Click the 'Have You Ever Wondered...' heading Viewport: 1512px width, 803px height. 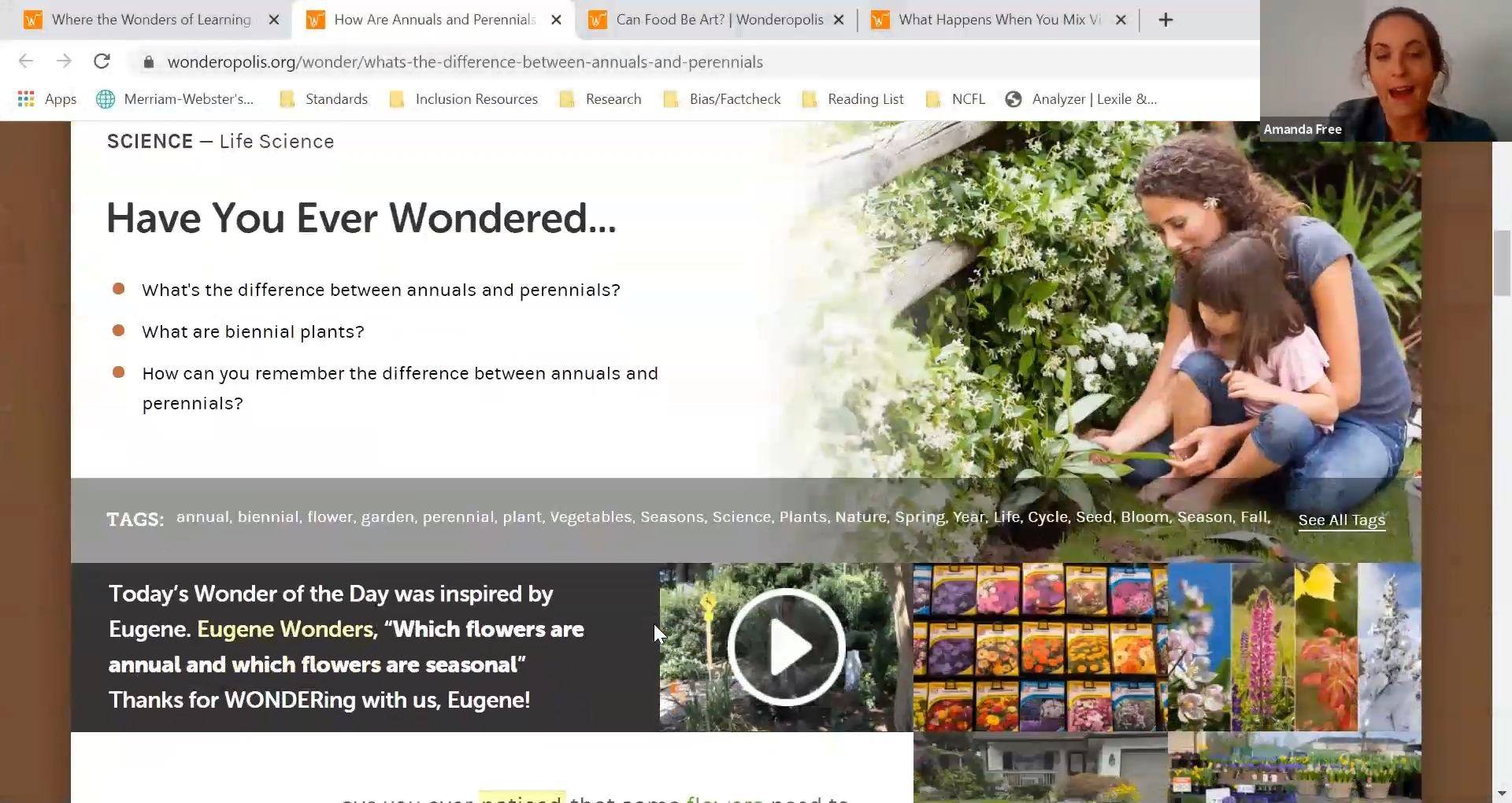(361, 218)
